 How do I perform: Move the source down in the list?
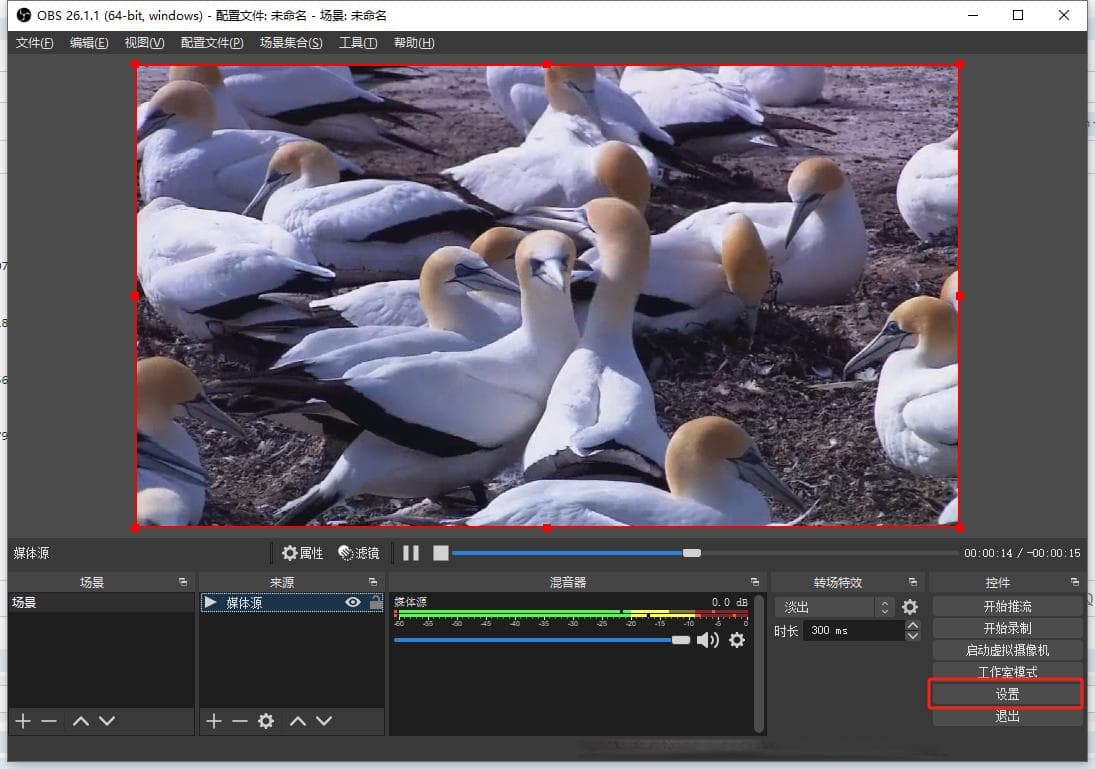coord(324,721)
